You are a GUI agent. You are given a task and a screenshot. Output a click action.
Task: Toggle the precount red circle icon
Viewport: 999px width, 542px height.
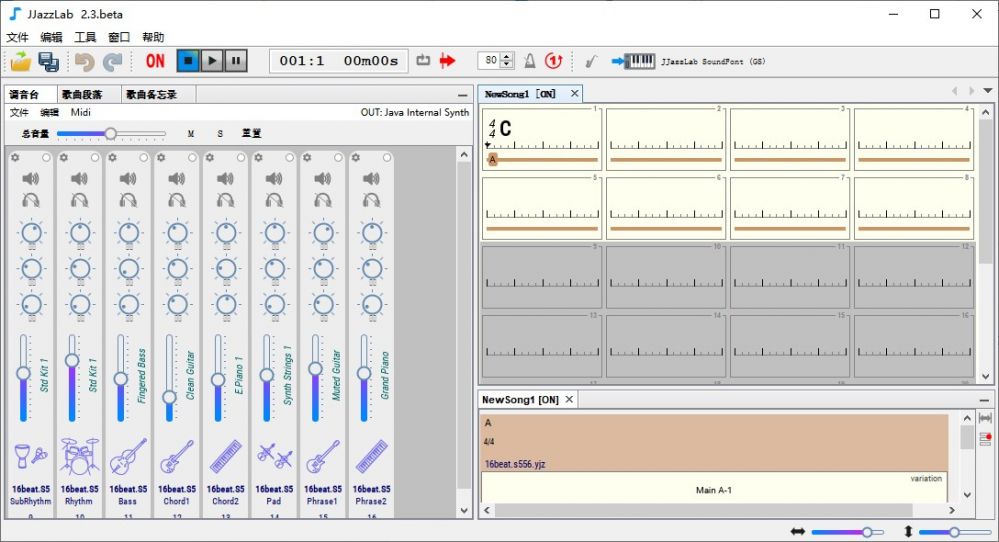[x=554, y=61]
